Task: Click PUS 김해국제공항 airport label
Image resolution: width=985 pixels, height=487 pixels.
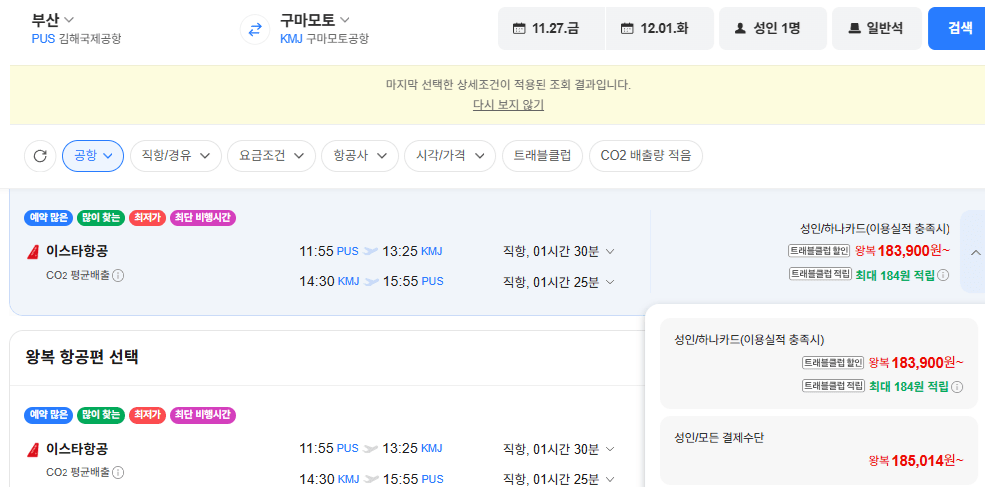Action: point(76,39)
